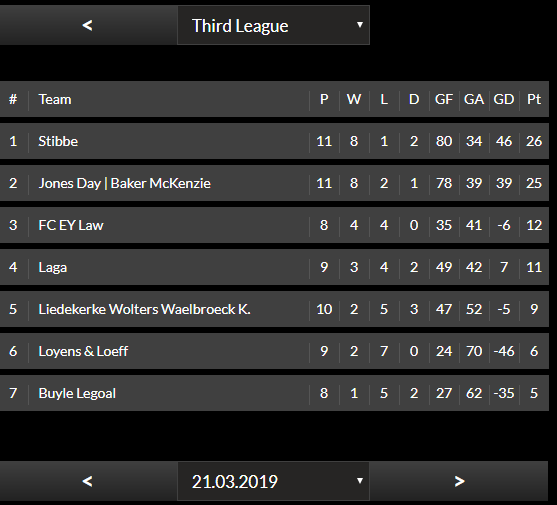Click the GF column header

click(x=444, y=99)
